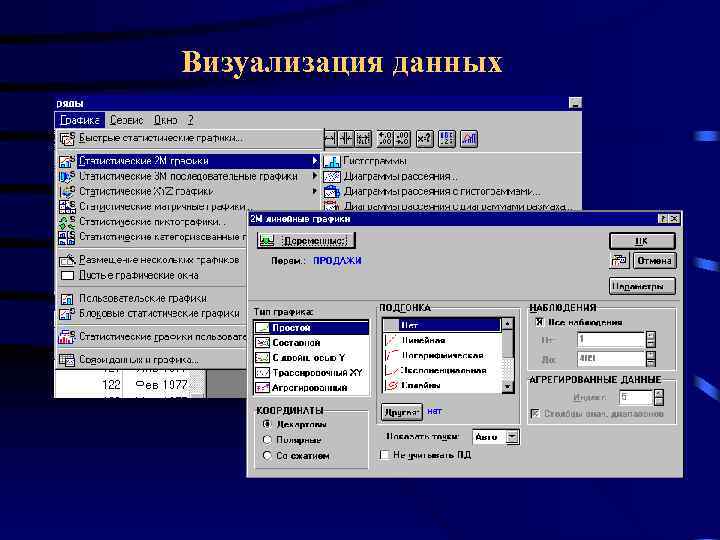Select the Со сжатием radio button
The width and height of the screenshot is (720, 540).
coord(267,456)
